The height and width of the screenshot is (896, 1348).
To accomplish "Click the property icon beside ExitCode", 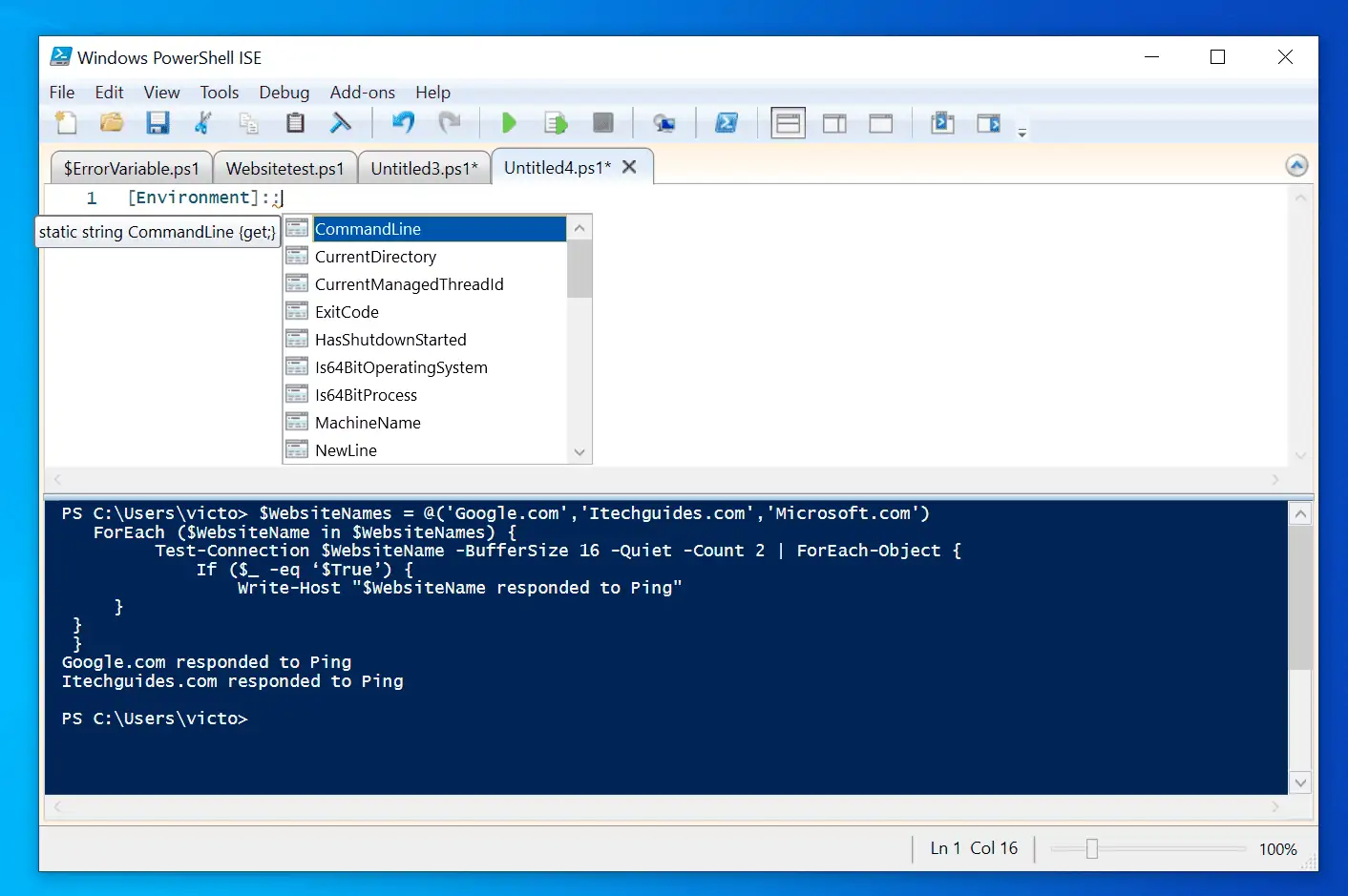I will coord(297,311).
